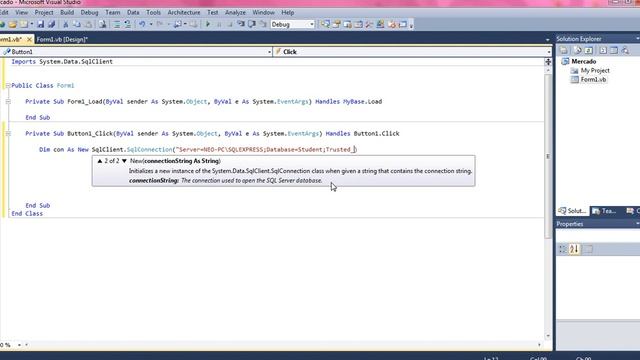Image resolution: width=640 pixels, height=360 pixels.
Task: Click the Step Over debug icon
Action: [252, 24]
